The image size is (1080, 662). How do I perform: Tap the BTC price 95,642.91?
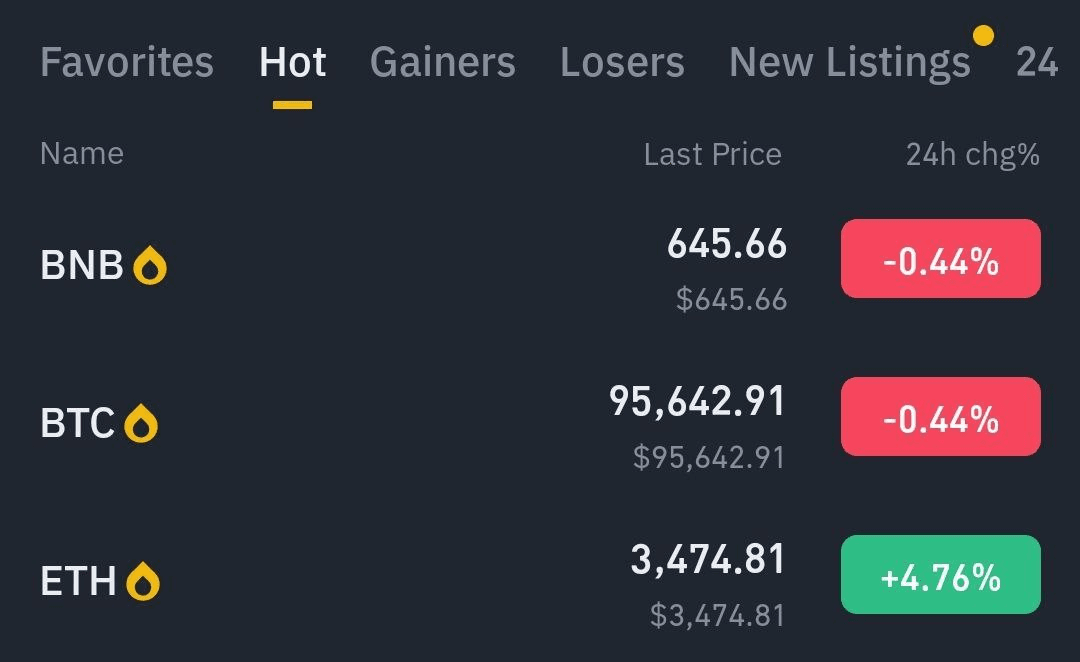click(x=697, y=402)
